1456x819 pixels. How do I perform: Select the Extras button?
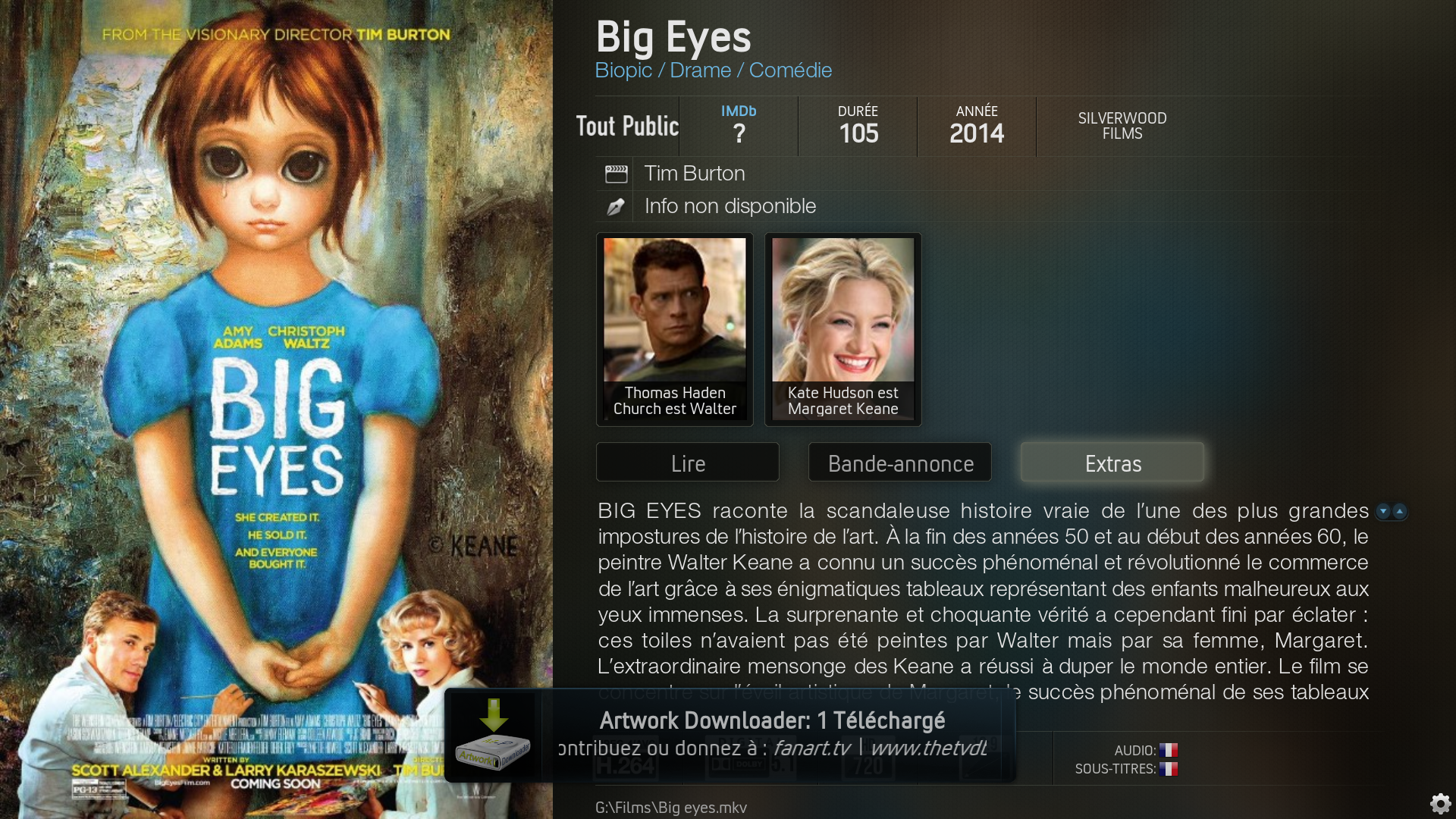pyautogui.click(x=1112, y=463)
